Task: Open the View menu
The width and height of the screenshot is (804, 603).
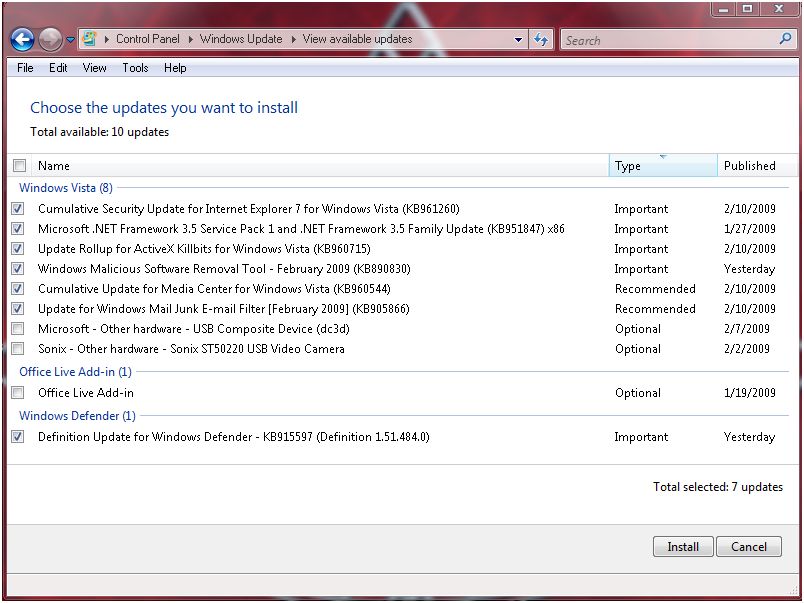Action: [94, 68]
